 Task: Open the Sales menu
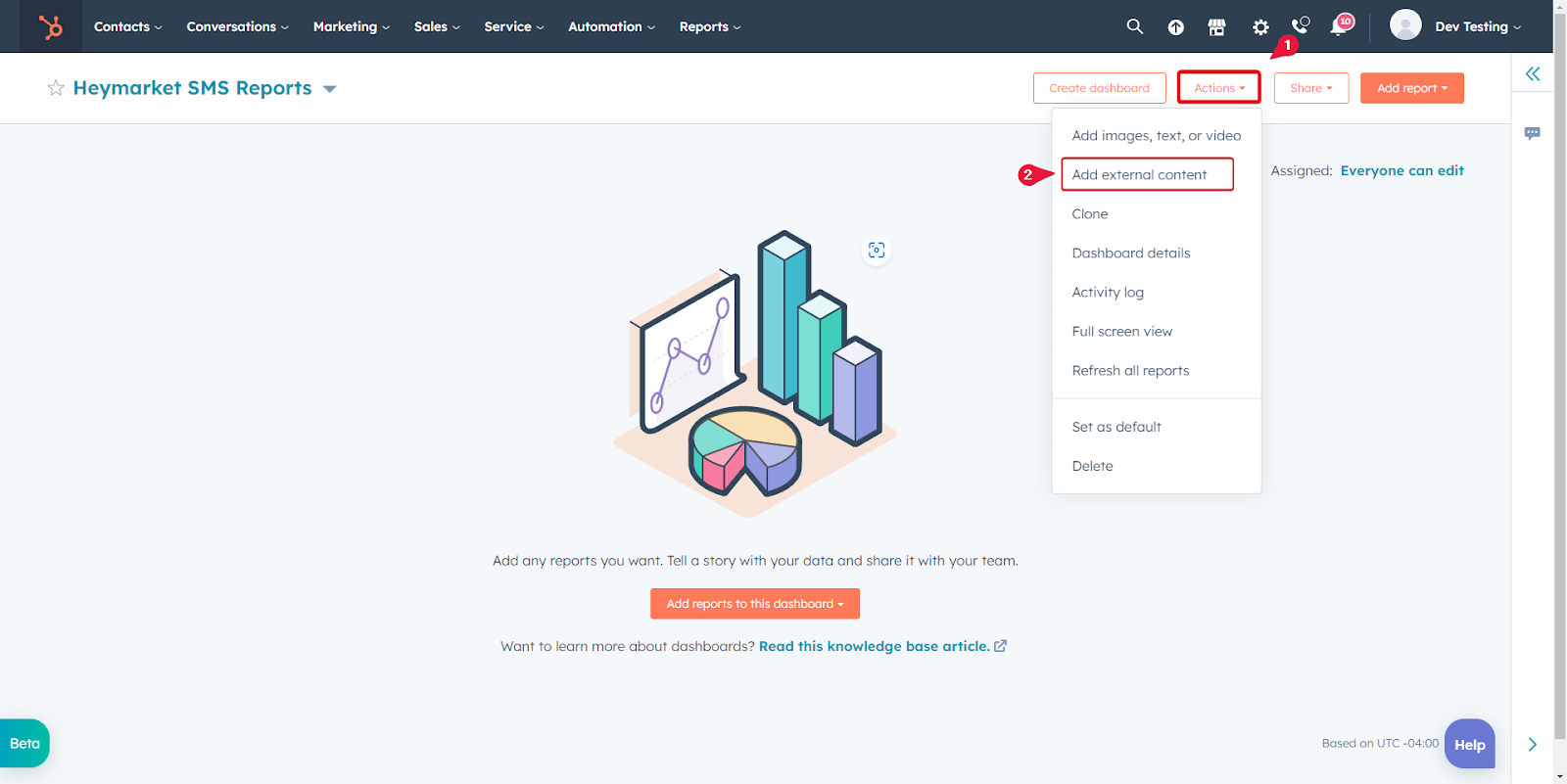[x=437, y=26]
